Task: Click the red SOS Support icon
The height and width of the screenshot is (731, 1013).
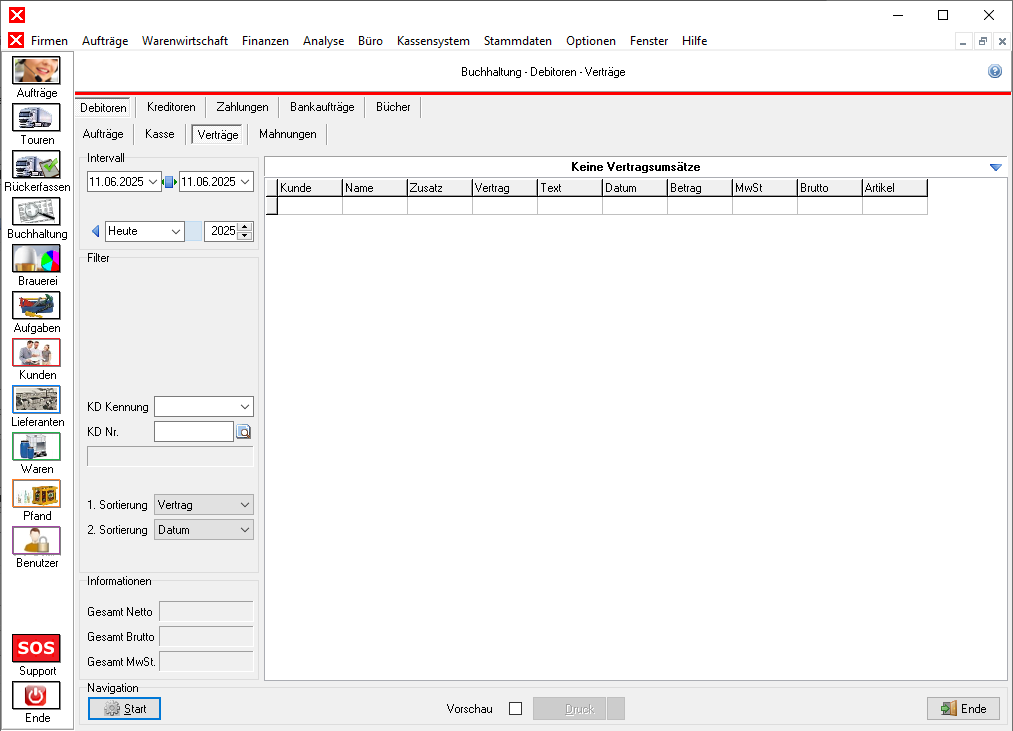Action: (x=36, y=648)
